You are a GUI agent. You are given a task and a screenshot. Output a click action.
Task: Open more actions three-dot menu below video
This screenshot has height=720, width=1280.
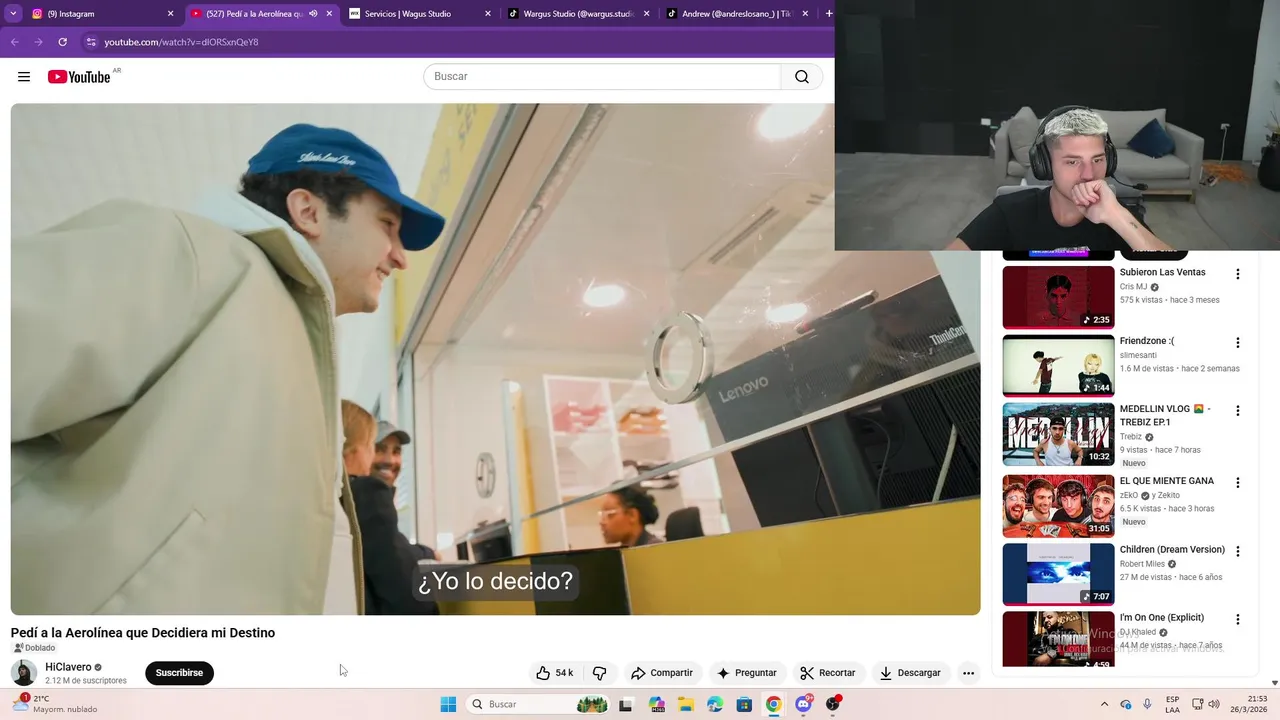[968, 673]
